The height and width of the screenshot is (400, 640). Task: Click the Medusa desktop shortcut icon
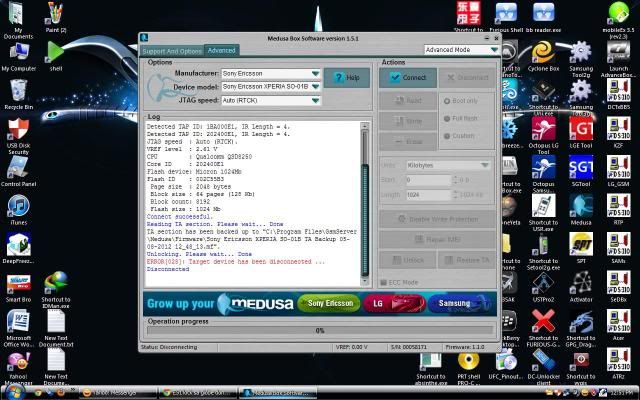(581, 210)
